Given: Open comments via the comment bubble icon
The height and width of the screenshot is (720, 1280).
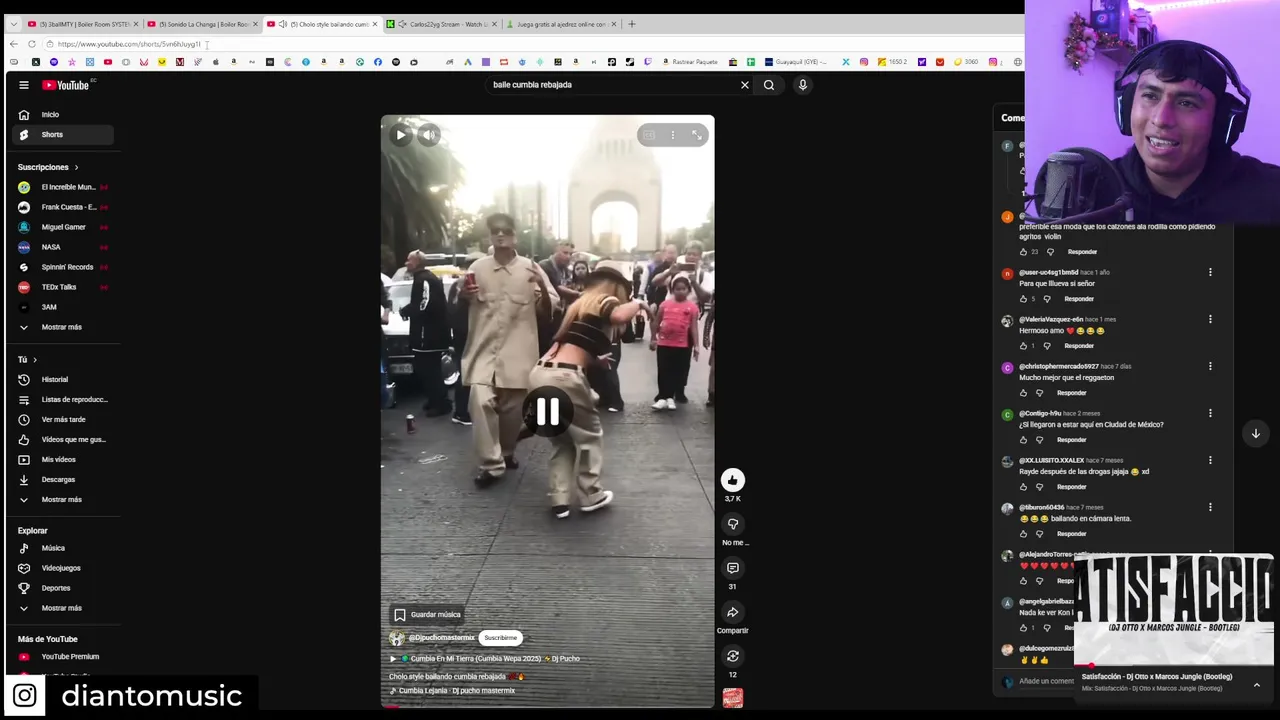Looking at the screenshot, I should click(733, 568).
